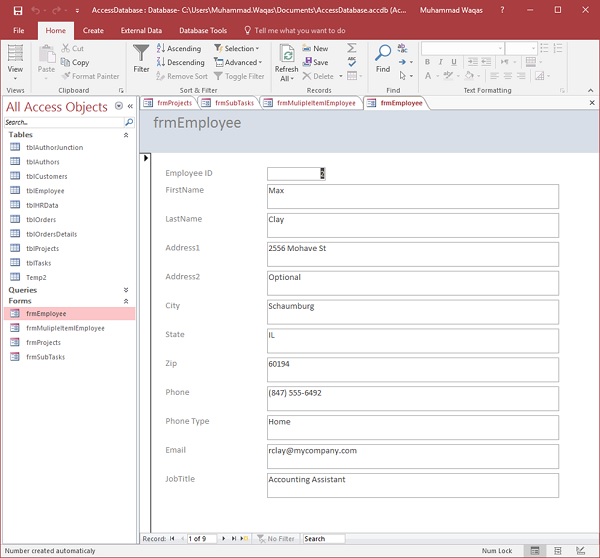This screenshot has height=558, width=600.
Task: Click the Refresh All icon
Action: 287,54
